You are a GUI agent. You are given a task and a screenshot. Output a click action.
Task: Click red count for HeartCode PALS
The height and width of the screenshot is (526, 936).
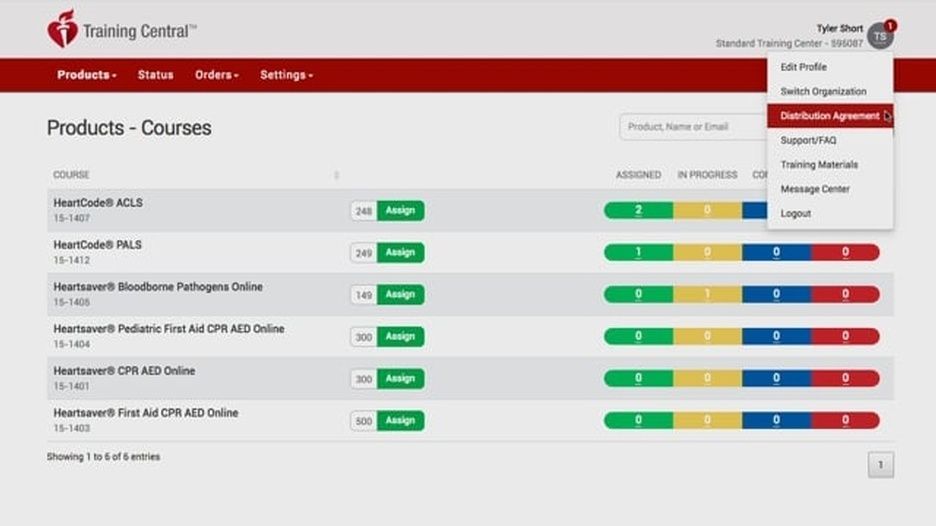click(845, 253)
